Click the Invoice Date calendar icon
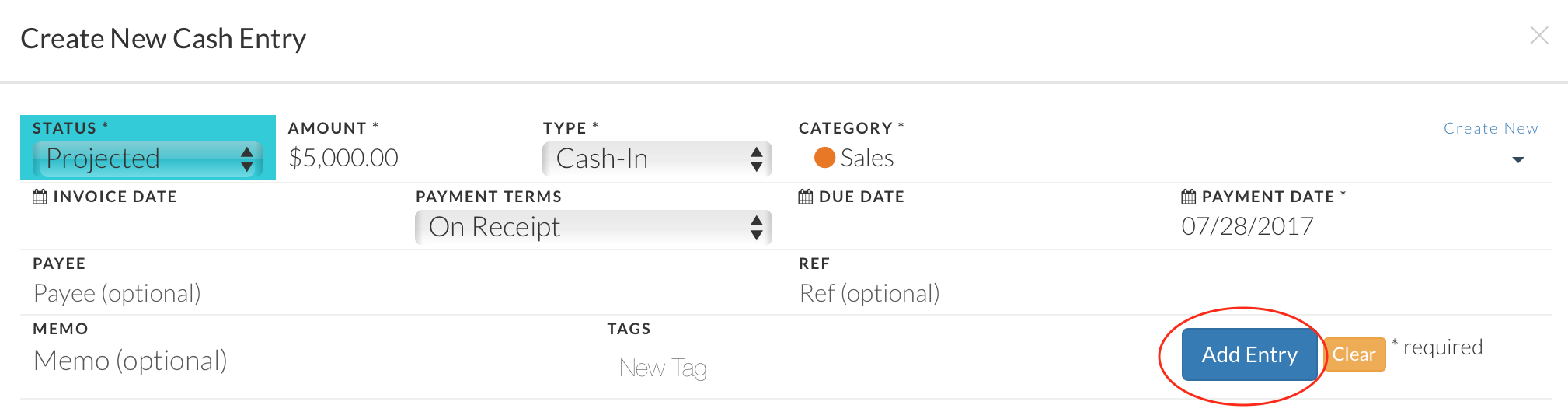 (40, 197)
